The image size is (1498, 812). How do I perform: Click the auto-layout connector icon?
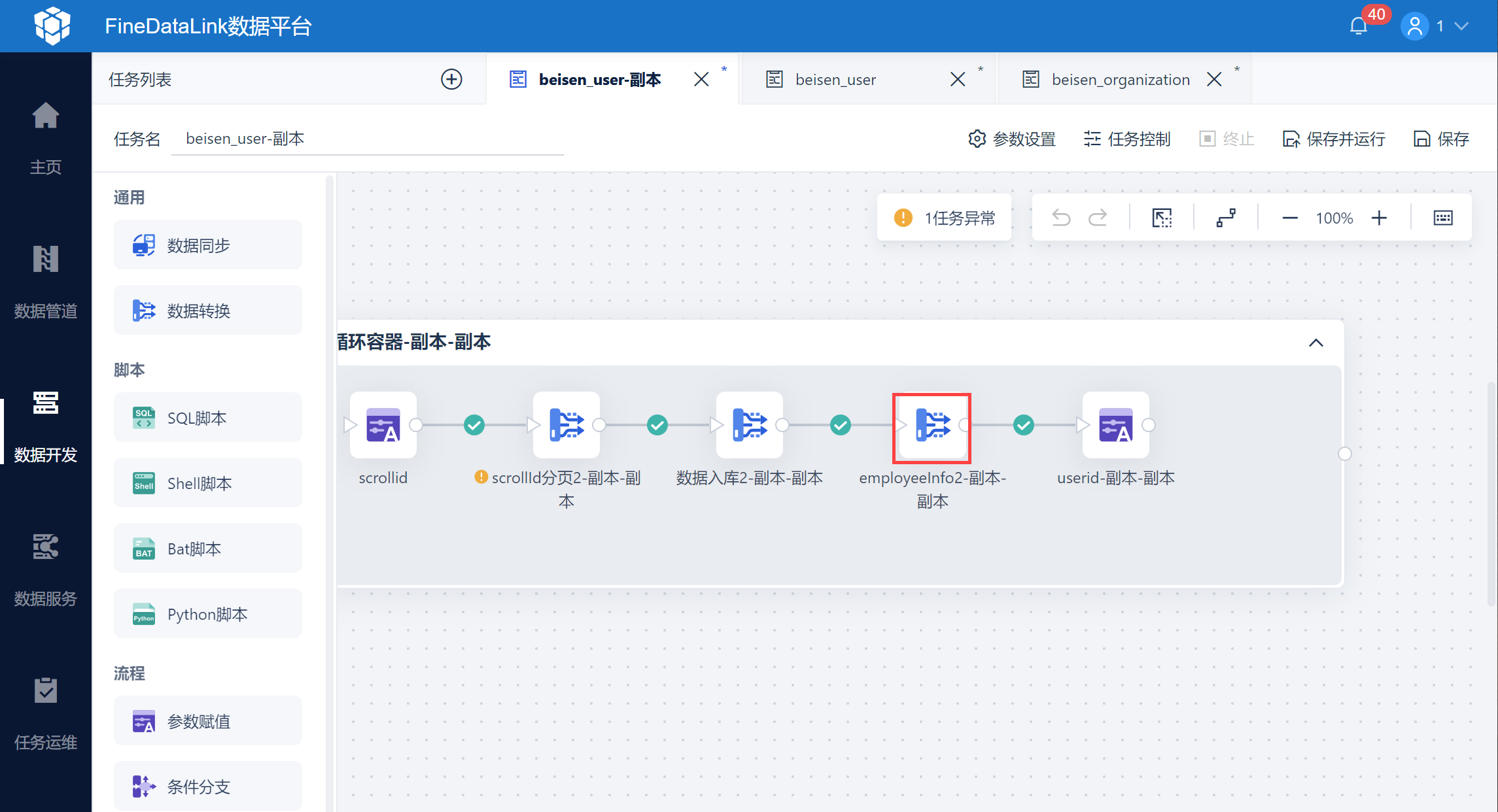pyautogui.click(x=1226, y=218)
